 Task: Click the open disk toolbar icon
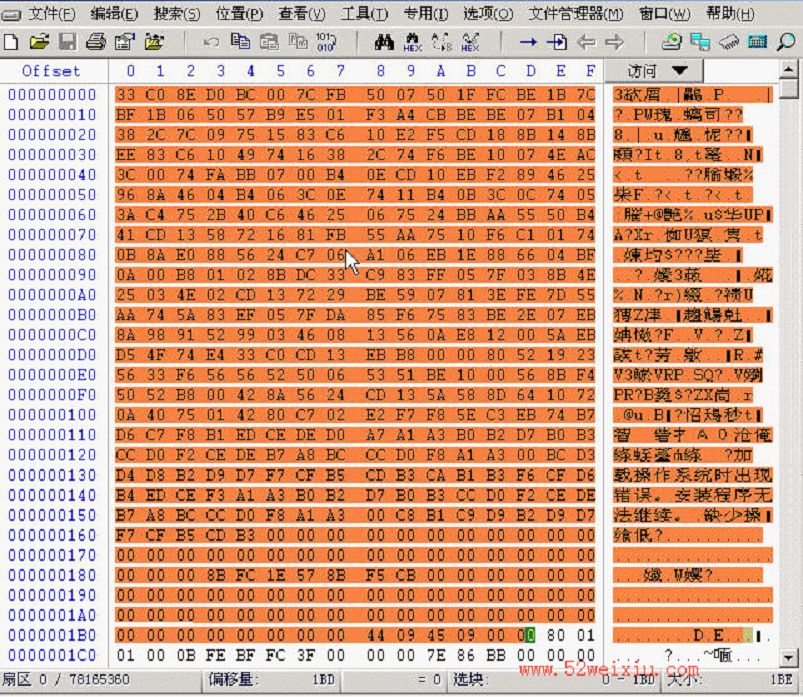click(671, 41)
